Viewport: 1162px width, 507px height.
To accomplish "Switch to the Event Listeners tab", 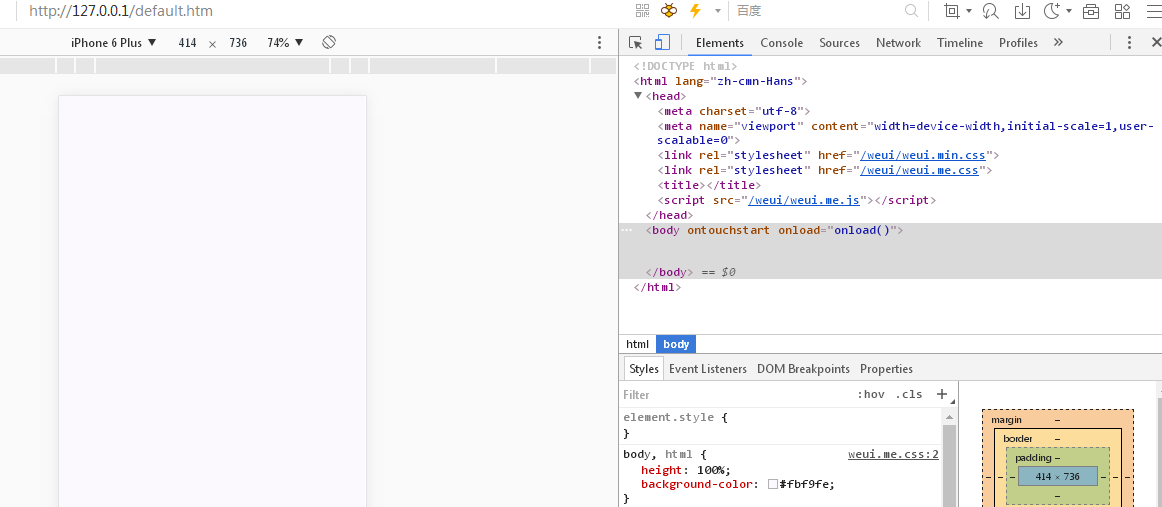I will [x=708, y=369].
